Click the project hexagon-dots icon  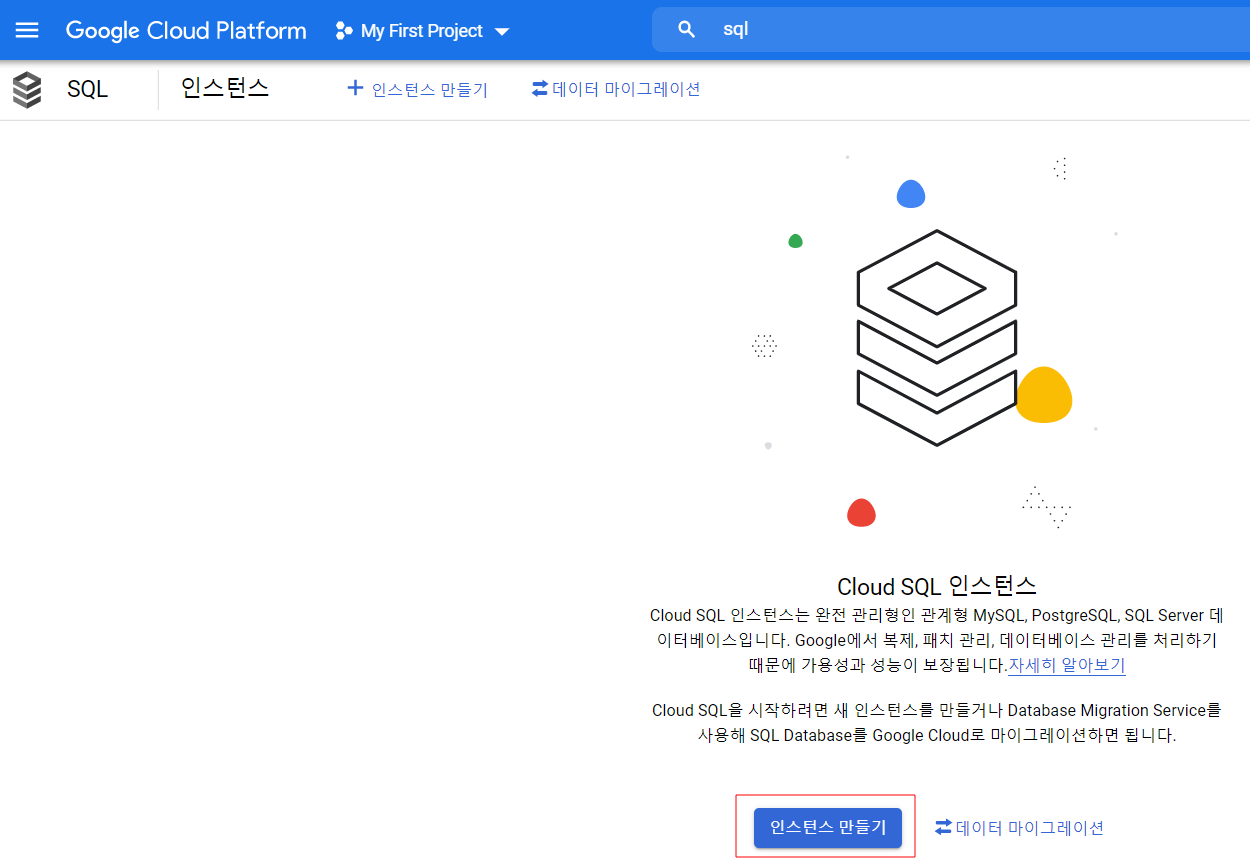344,31
